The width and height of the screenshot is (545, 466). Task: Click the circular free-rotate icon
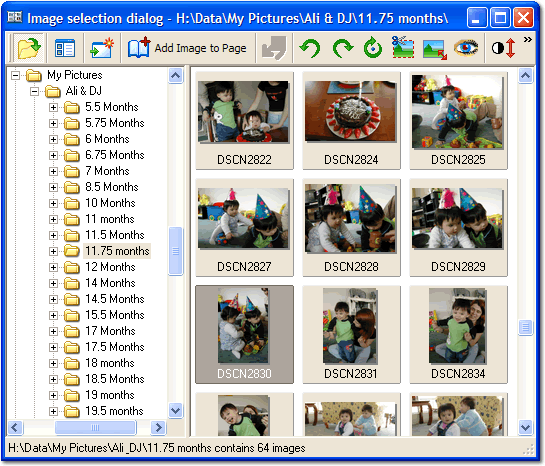373,48
